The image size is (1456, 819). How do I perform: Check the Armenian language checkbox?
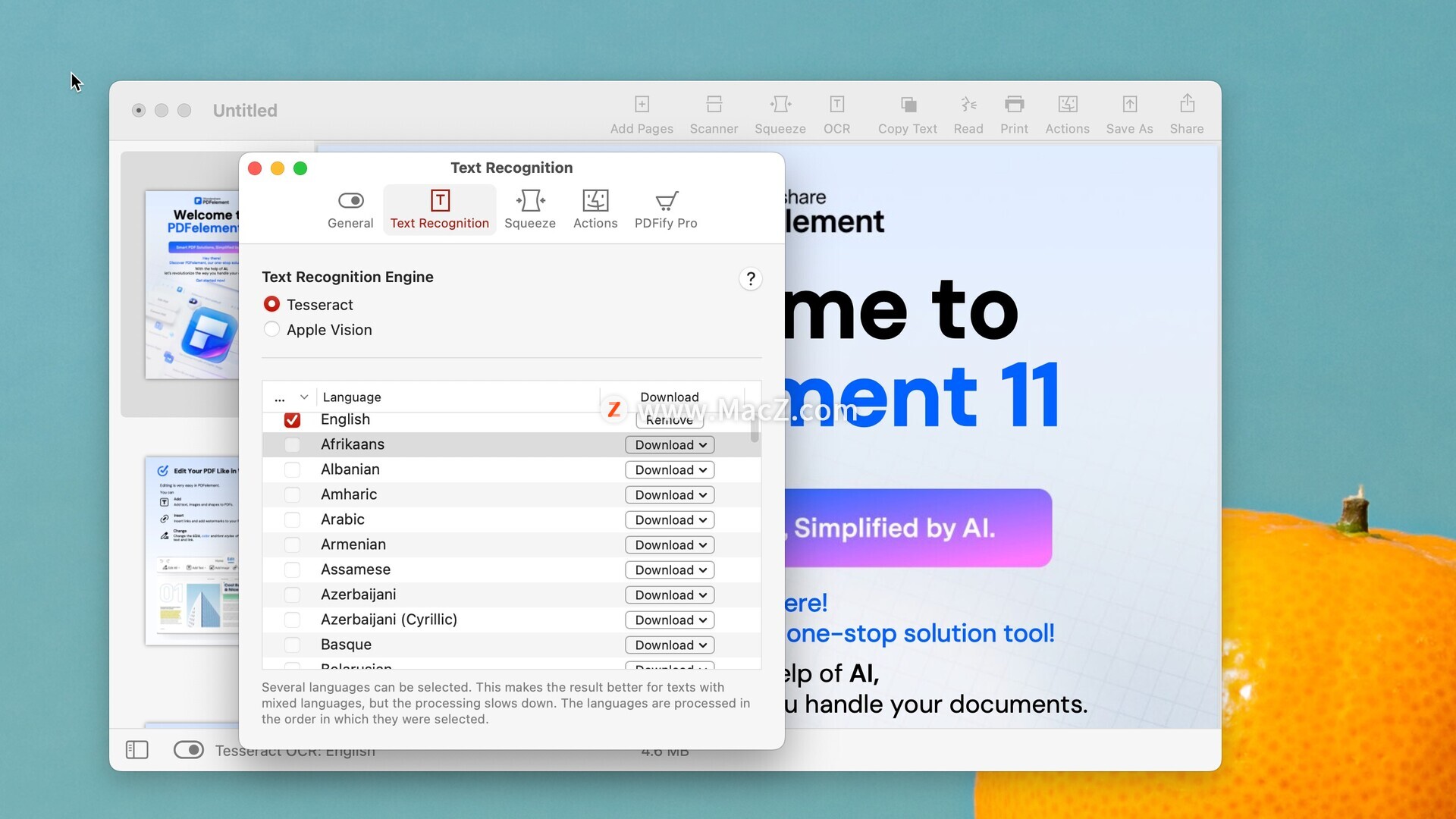[x=292, y=544]
